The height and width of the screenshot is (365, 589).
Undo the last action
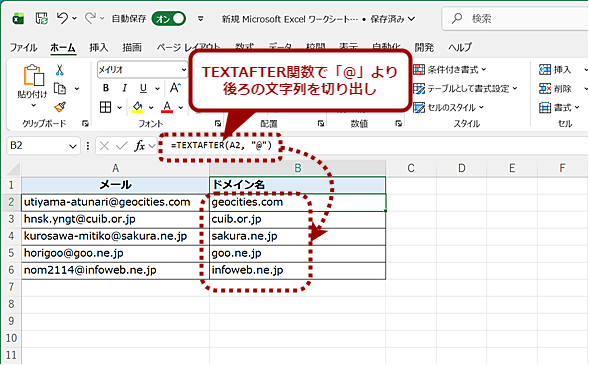[x=62, y=18]
